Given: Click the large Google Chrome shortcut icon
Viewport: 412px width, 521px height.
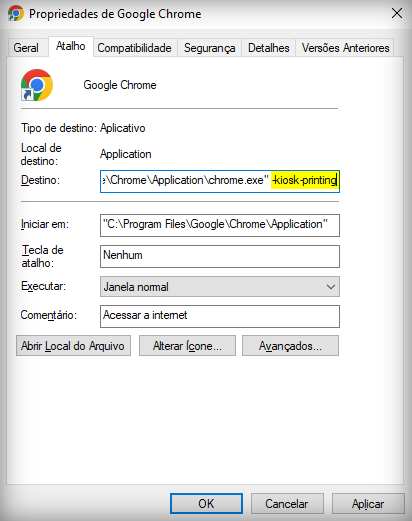Looking at the screenshot, I should coord(37,85).
